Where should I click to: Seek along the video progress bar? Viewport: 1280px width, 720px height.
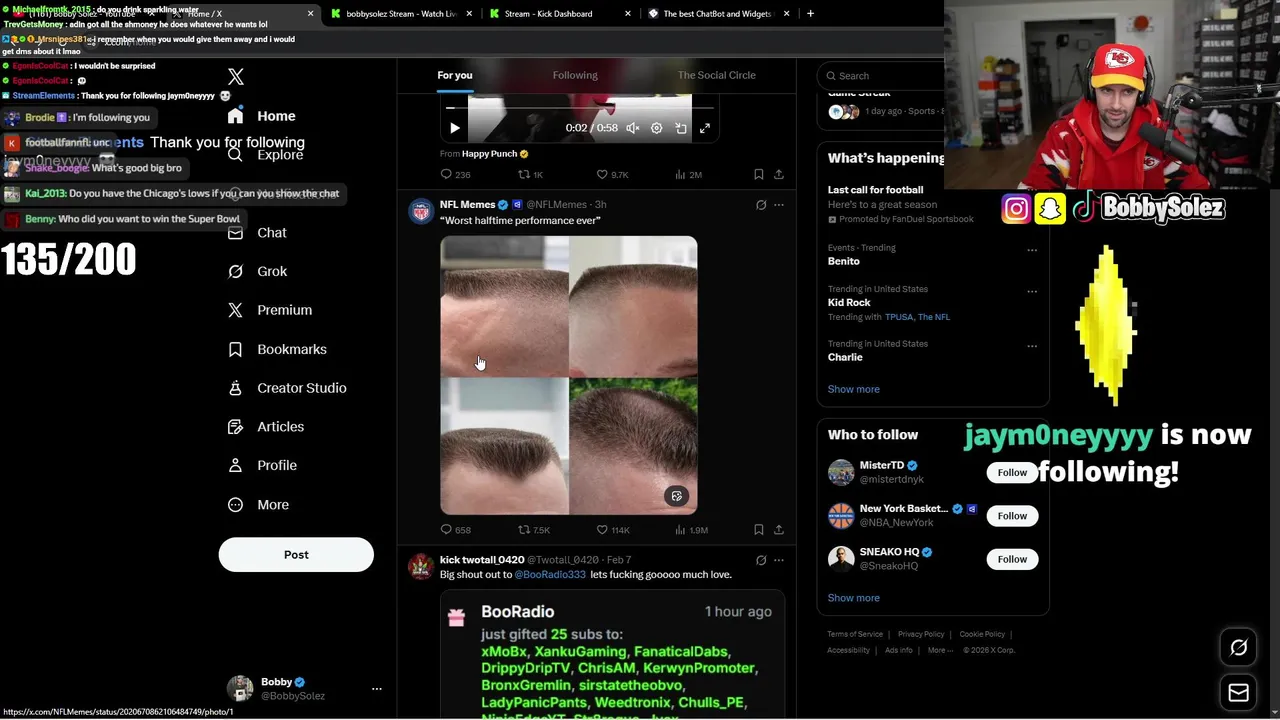click(x=579, y=107)
